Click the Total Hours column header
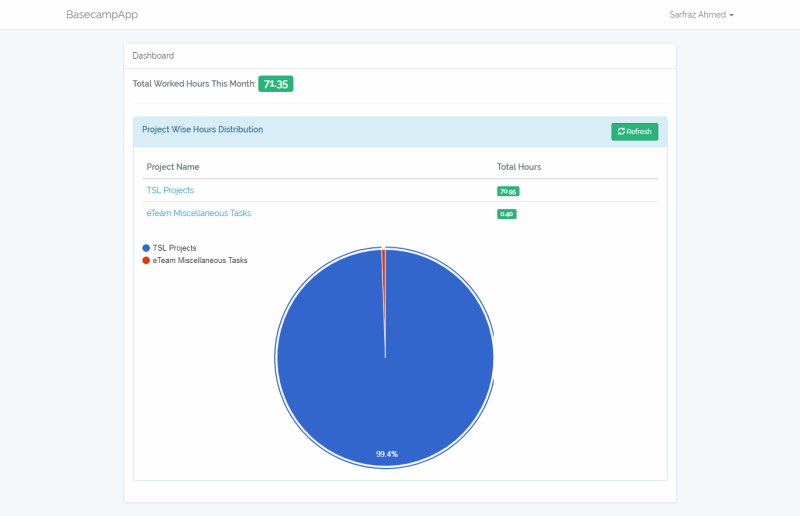 click(x=519, y=167)
